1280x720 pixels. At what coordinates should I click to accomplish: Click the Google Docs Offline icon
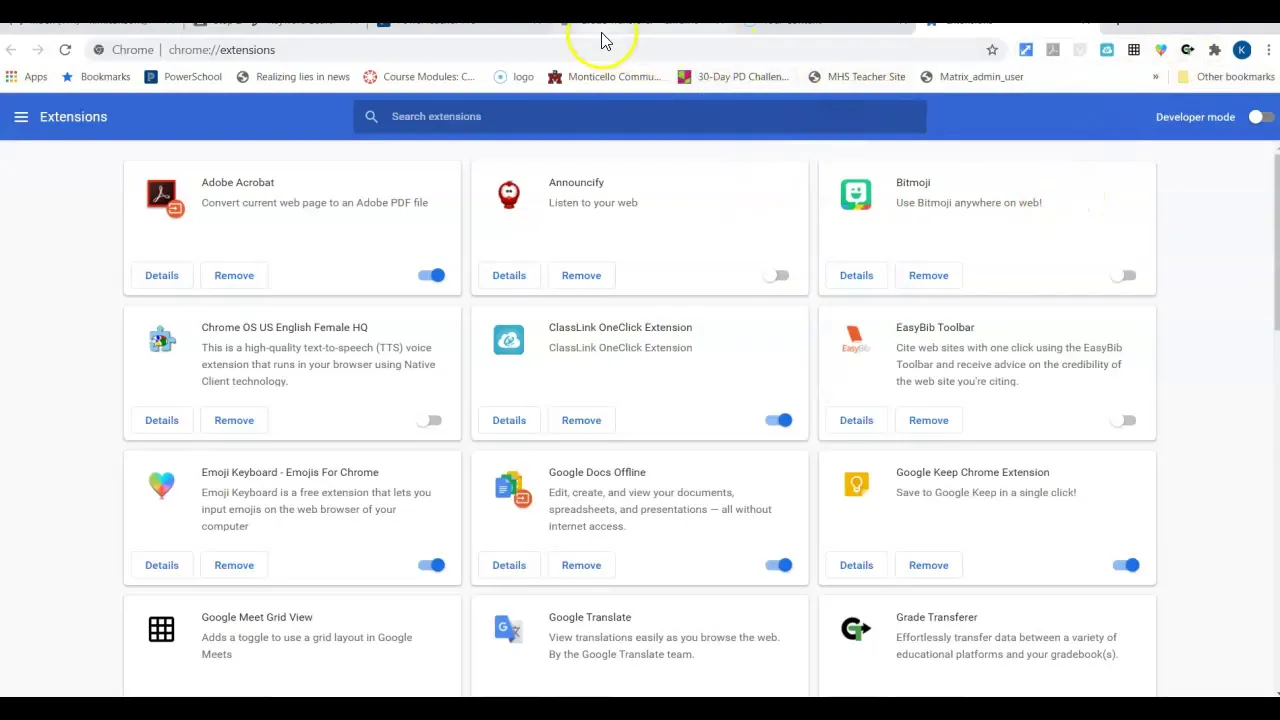(x=512, y=488)
